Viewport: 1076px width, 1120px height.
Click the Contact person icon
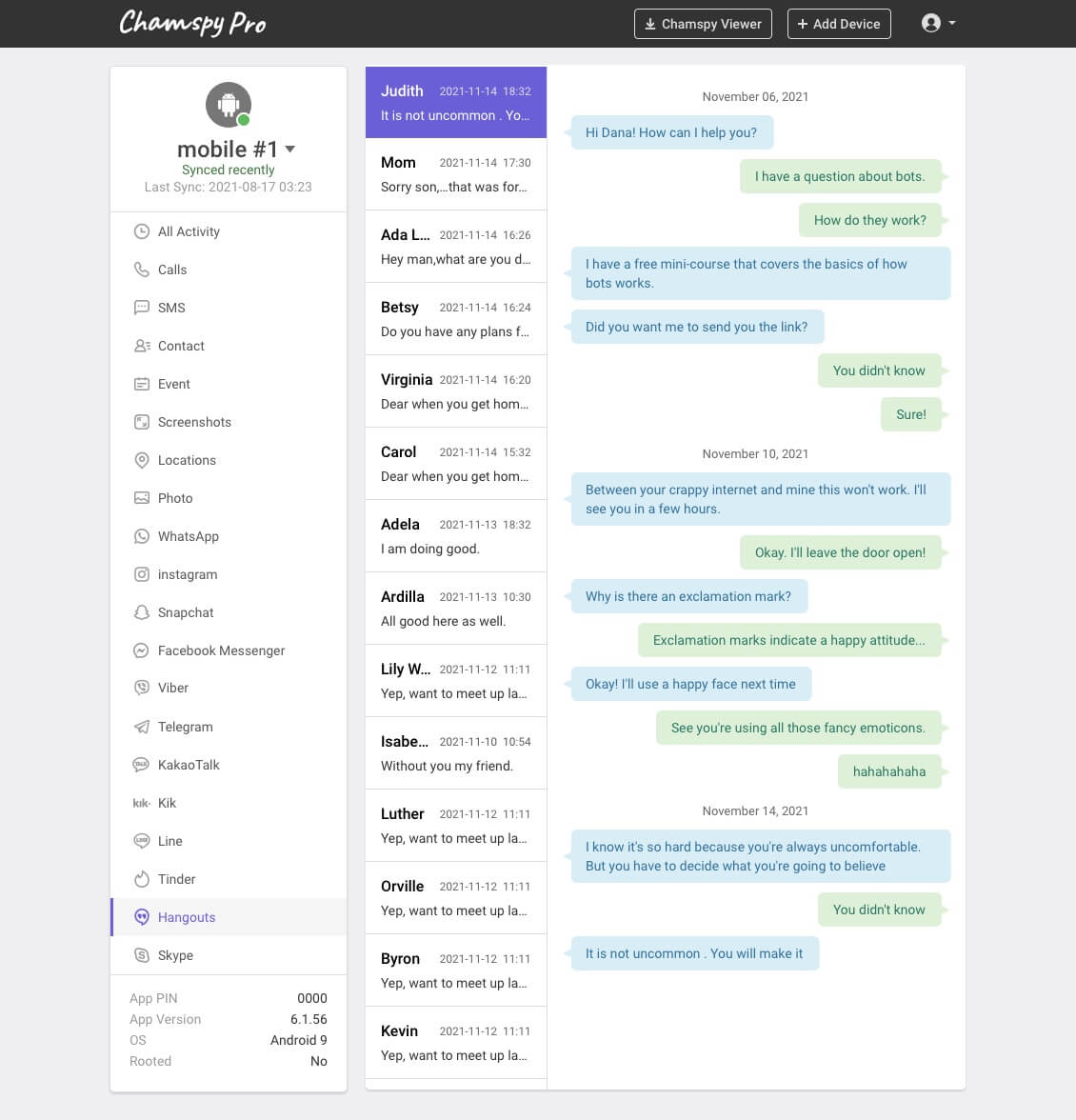141,346
